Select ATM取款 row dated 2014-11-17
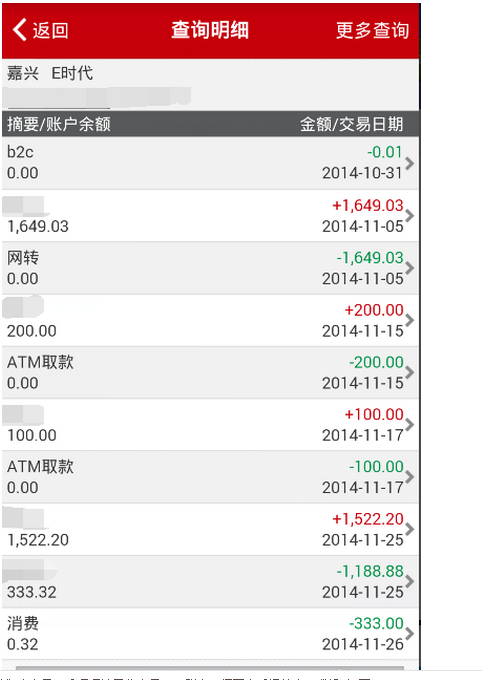Screen dimensions: 482x680 click(210, 477)
